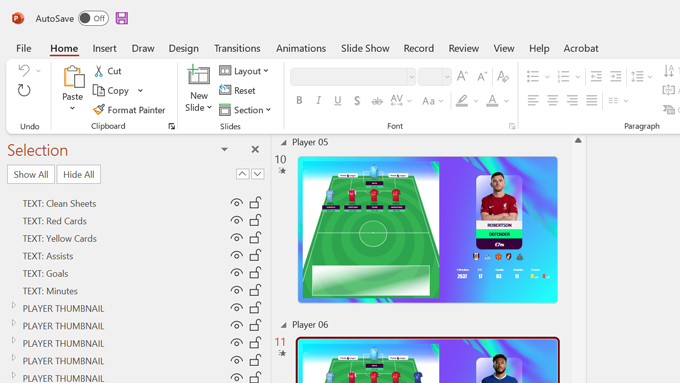Collapse the Player 05 section
The image size is (680, 383).
pos(284,142)
